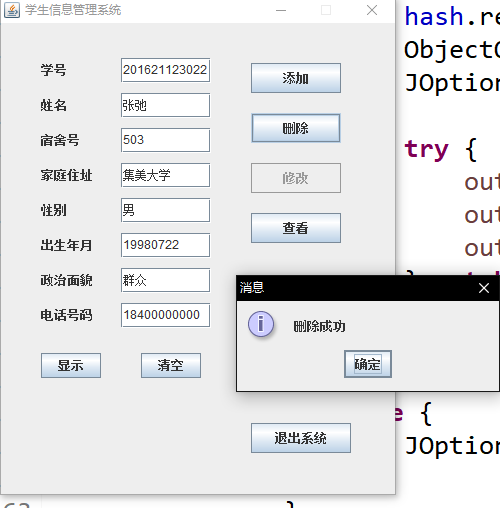Click the 学生信息管理系统 window title
The image size is (500, 508).
pyautogui.click(x=73, y=10)
